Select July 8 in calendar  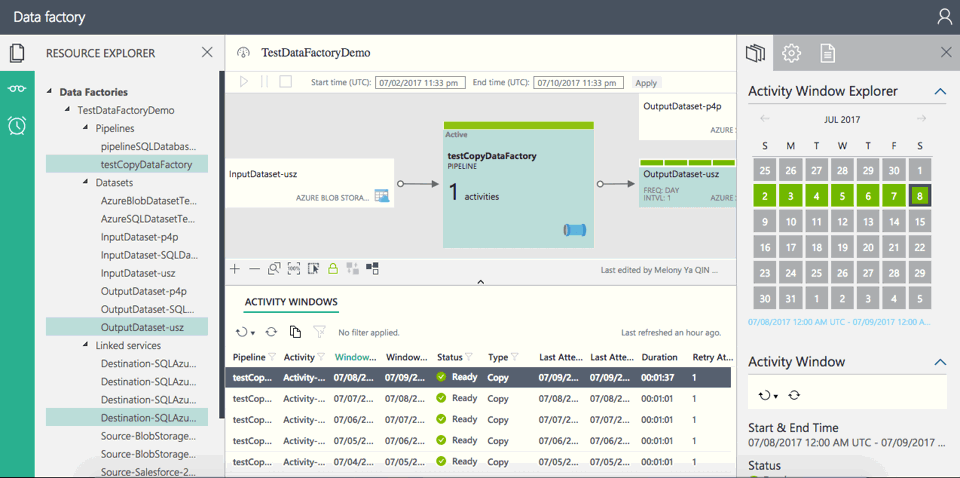tap(920, 196)
